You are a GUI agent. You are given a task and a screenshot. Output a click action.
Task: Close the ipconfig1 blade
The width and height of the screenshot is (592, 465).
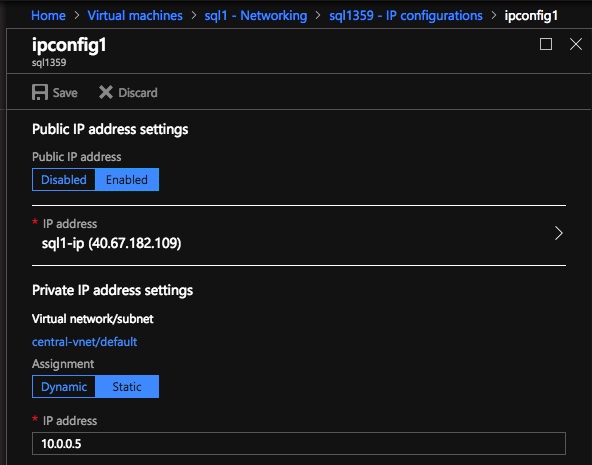click(575, 44)
